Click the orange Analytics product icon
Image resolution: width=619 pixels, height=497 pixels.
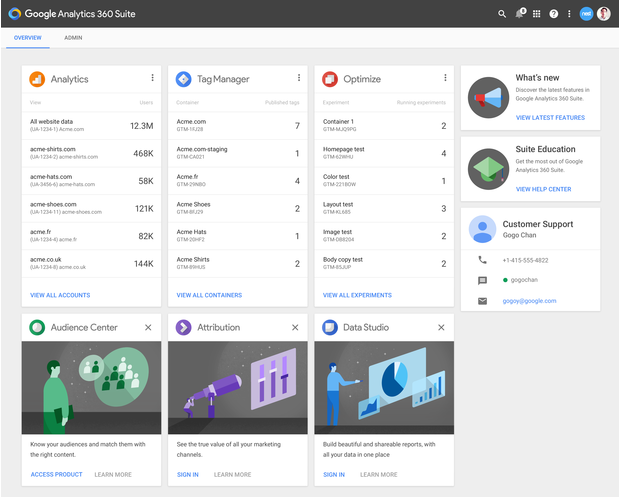tap(37, 79)
